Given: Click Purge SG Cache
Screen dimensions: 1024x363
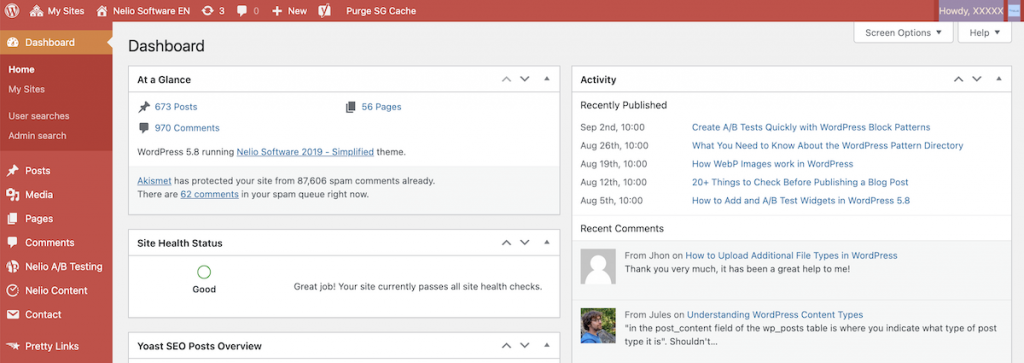Looking at the screenshot, I should (381, 10).
